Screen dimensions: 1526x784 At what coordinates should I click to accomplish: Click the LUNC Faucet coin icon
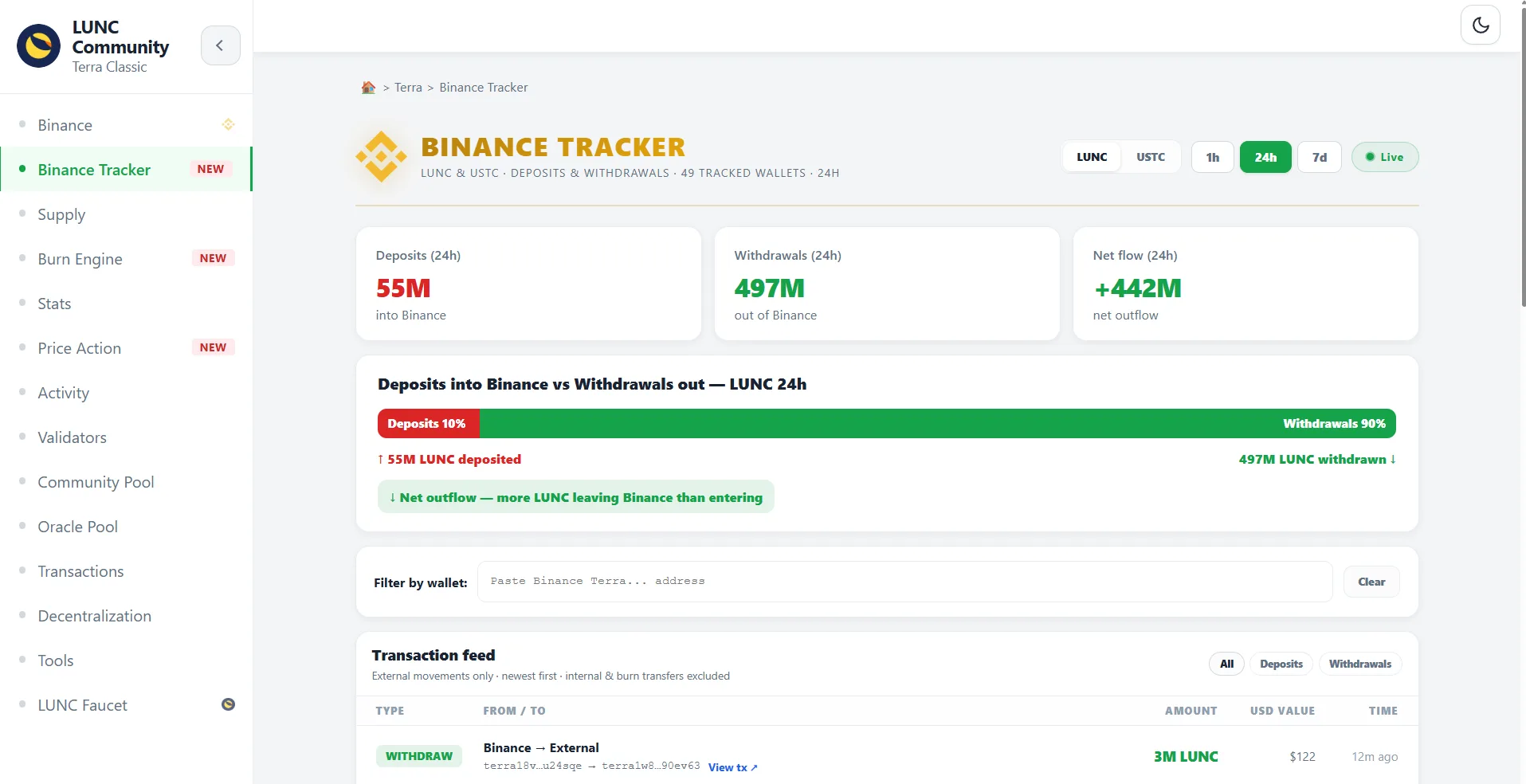pos(228,704)
